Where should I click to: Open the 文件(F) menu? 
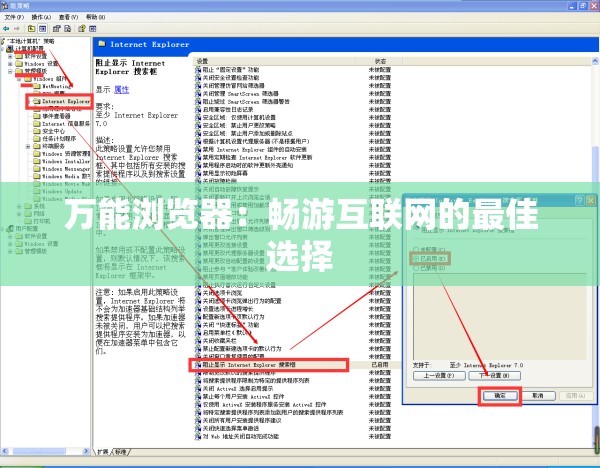[14, 17]
